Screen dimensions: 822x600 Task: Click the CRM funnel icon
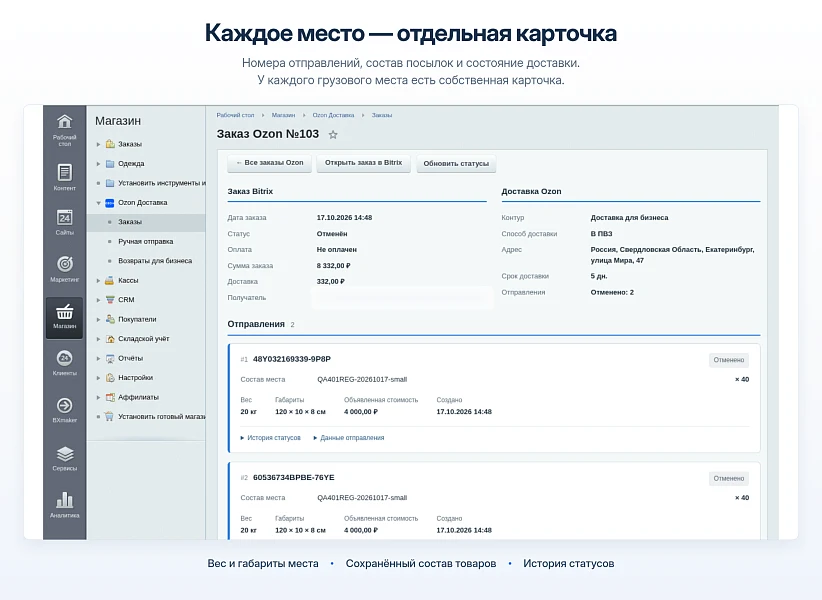pos(110,300)
